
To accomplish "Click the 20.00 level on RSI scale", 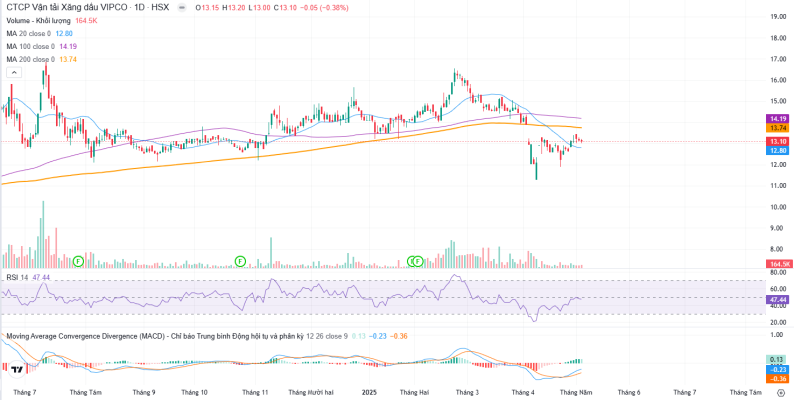I will (x=777, y=322).
